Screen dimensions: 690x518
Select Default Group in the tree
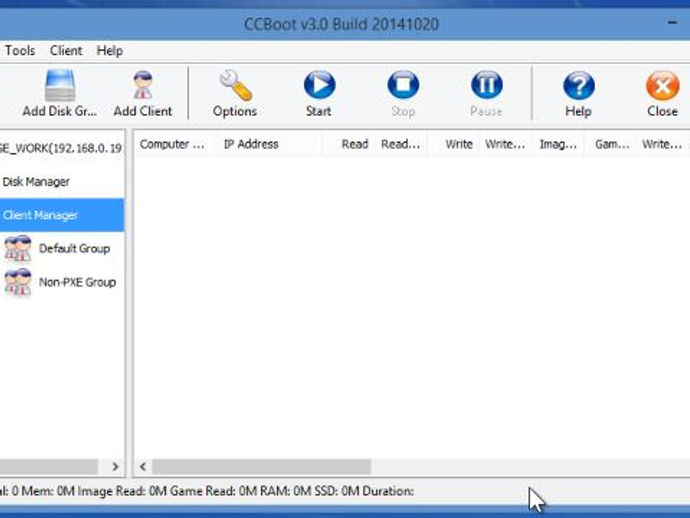coord(74,249)
